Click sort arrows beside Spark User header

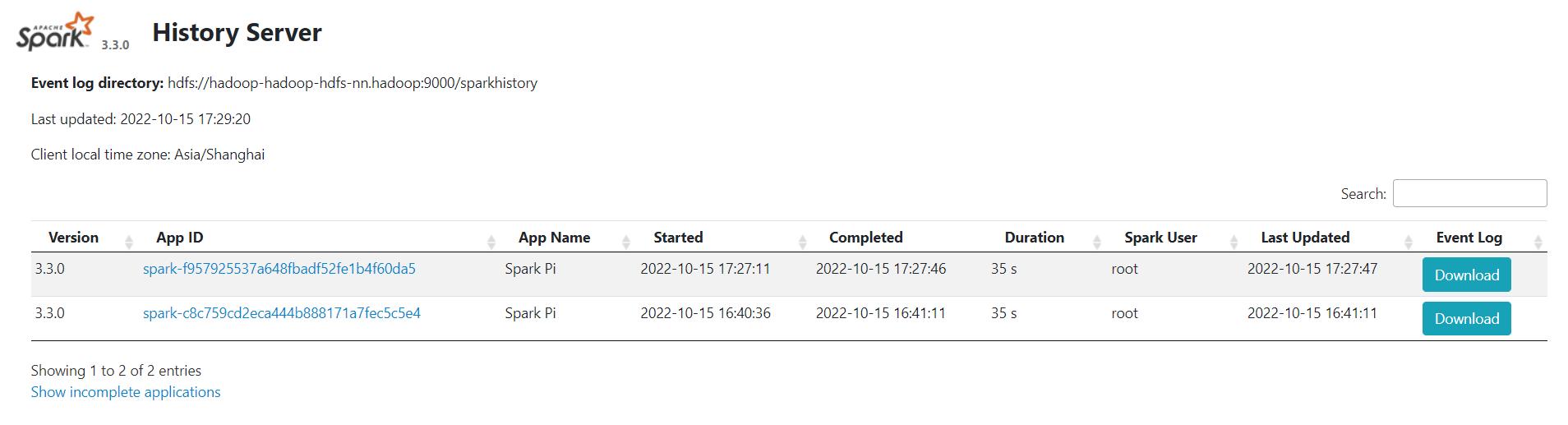pyautogui.click(x=1234, y=241)
